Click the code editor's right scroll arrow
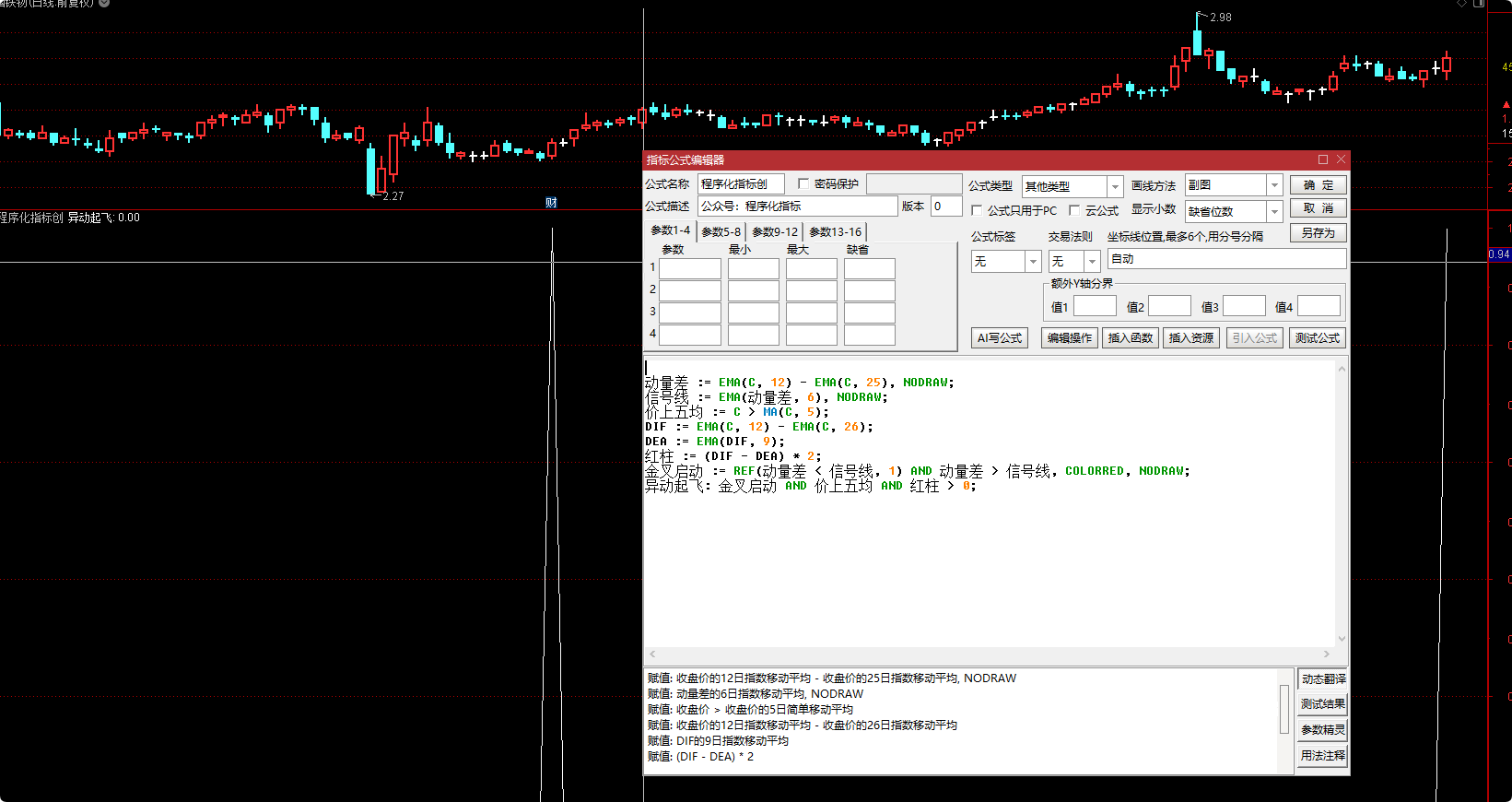The width and height of the screenshot is (1512, 802). 1327,654
